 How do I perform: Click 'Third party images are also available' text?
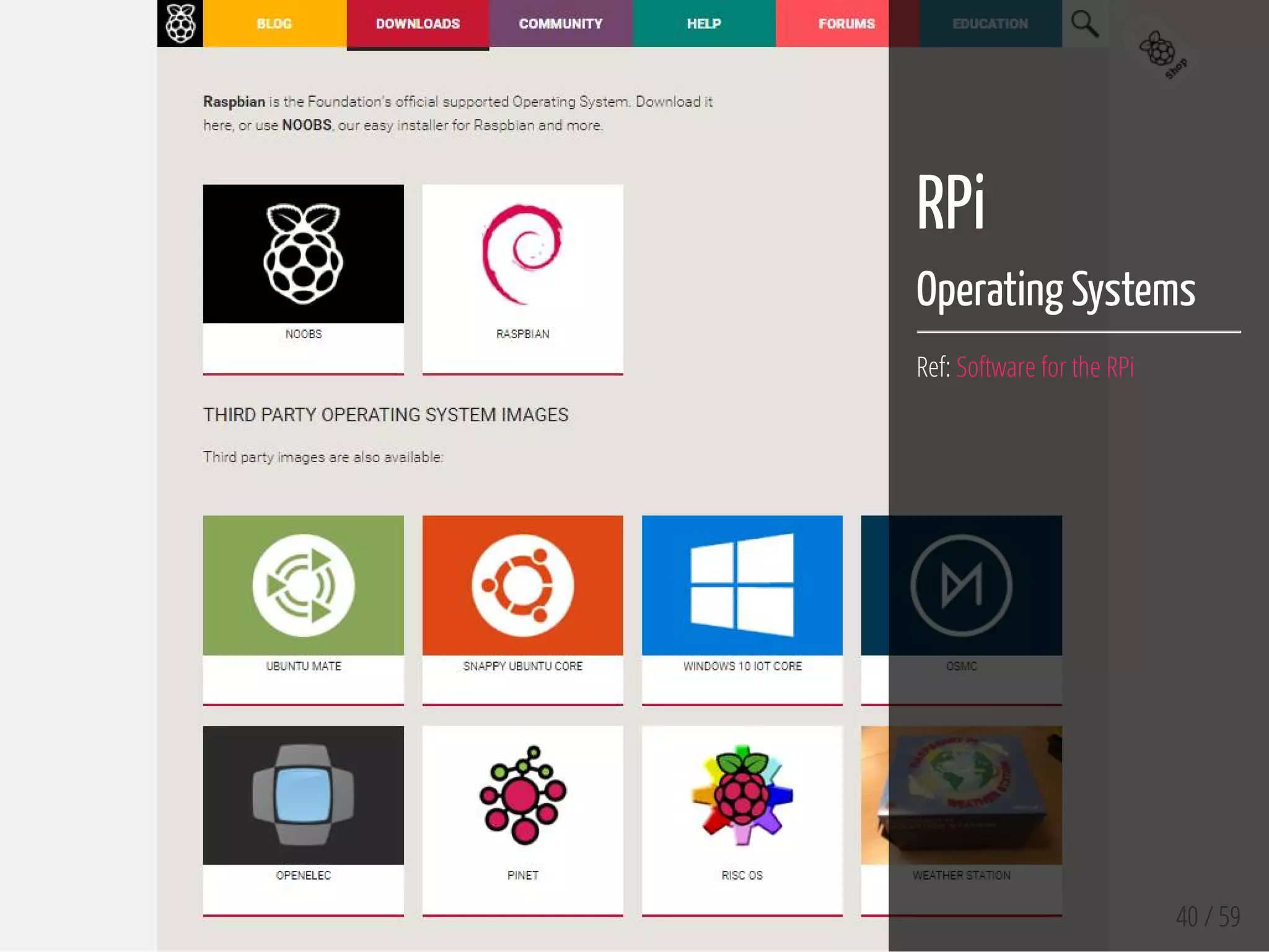pos(323,457)
